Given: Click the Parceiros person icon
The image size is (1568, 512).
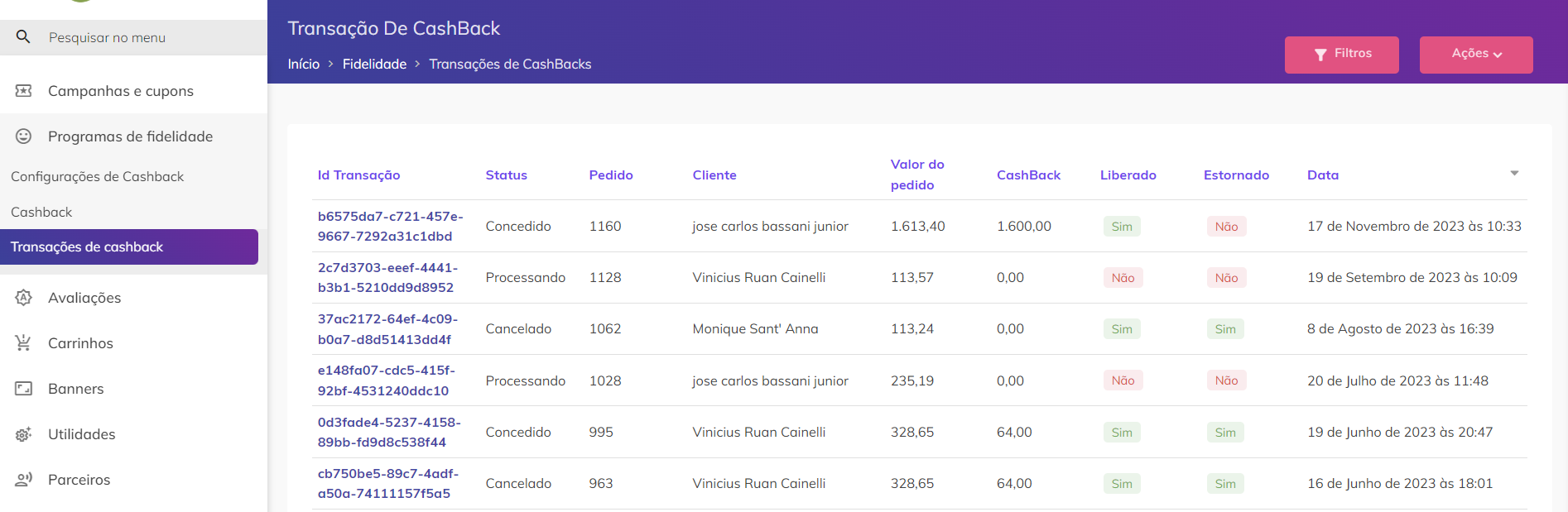Looking at the screenshot, I should pyautogui.click(x=23, y=480).
